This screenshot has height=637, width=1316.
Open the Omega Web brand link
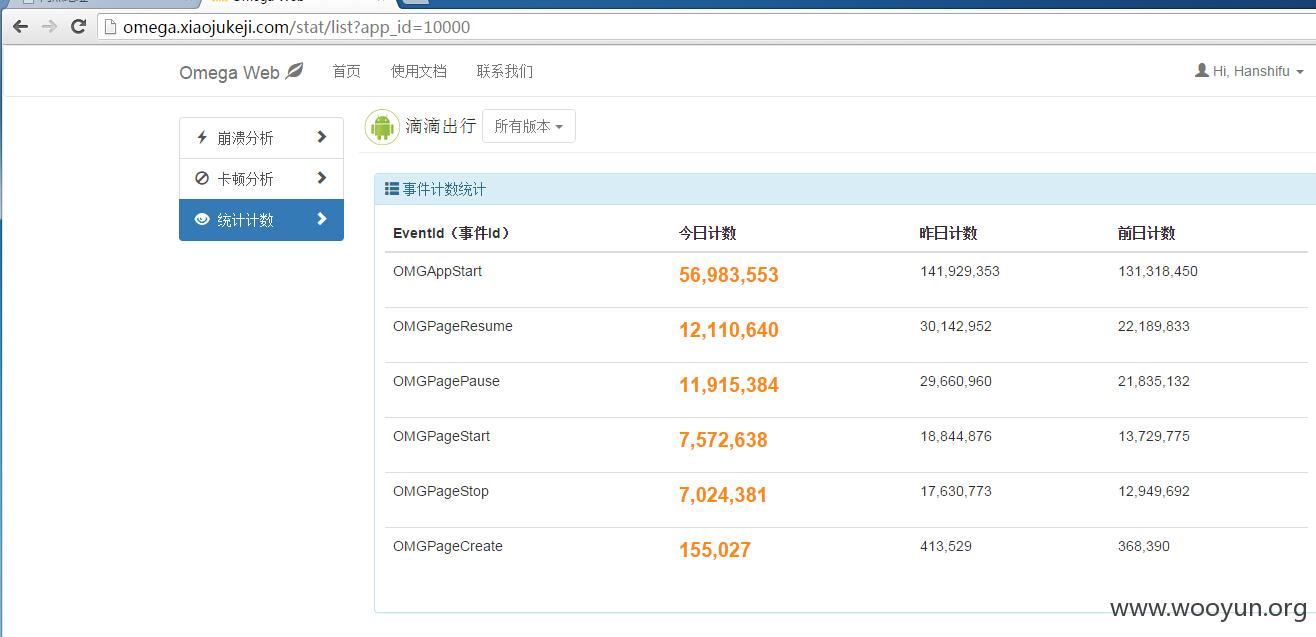click(241, 72)
